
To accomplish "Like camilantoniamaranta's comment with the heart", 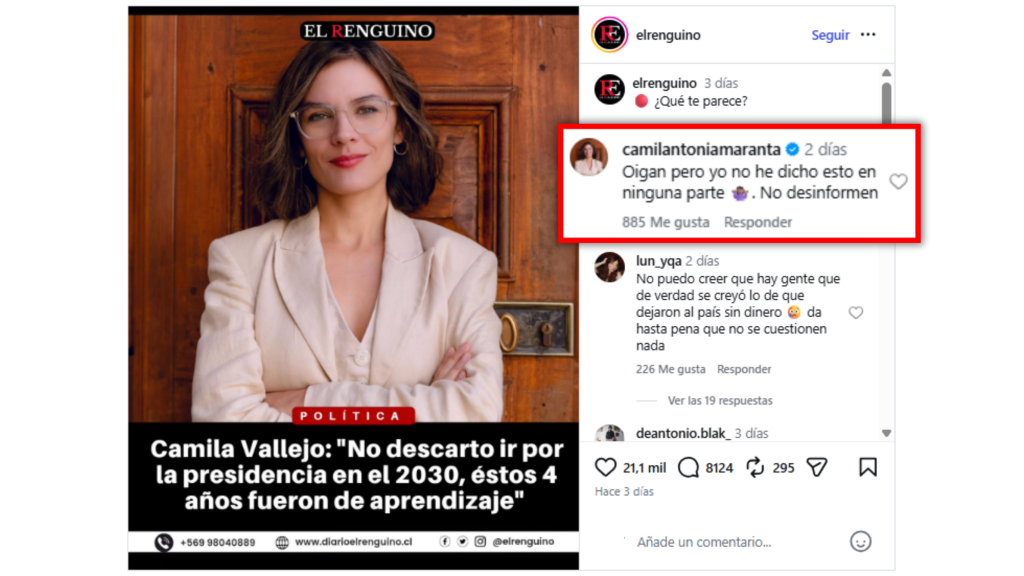I will point(899,182).
